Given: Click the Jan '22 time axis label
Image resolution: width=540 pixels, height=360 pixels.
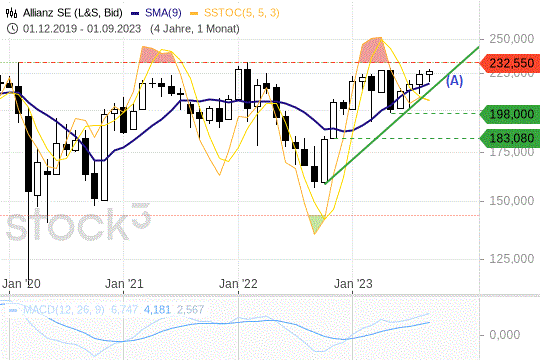Looking at the screenshot, I should (x=238, y=284).
